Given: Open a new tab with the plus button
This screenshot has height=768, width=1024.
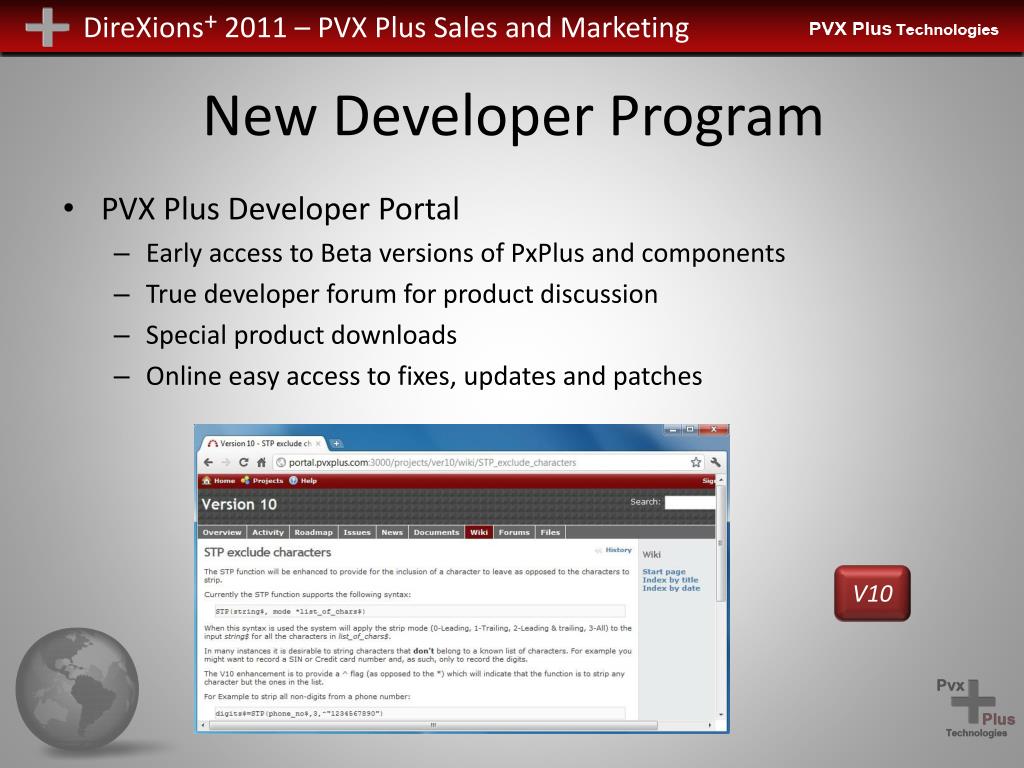Looking at the screenshot, I should (336, 443).
